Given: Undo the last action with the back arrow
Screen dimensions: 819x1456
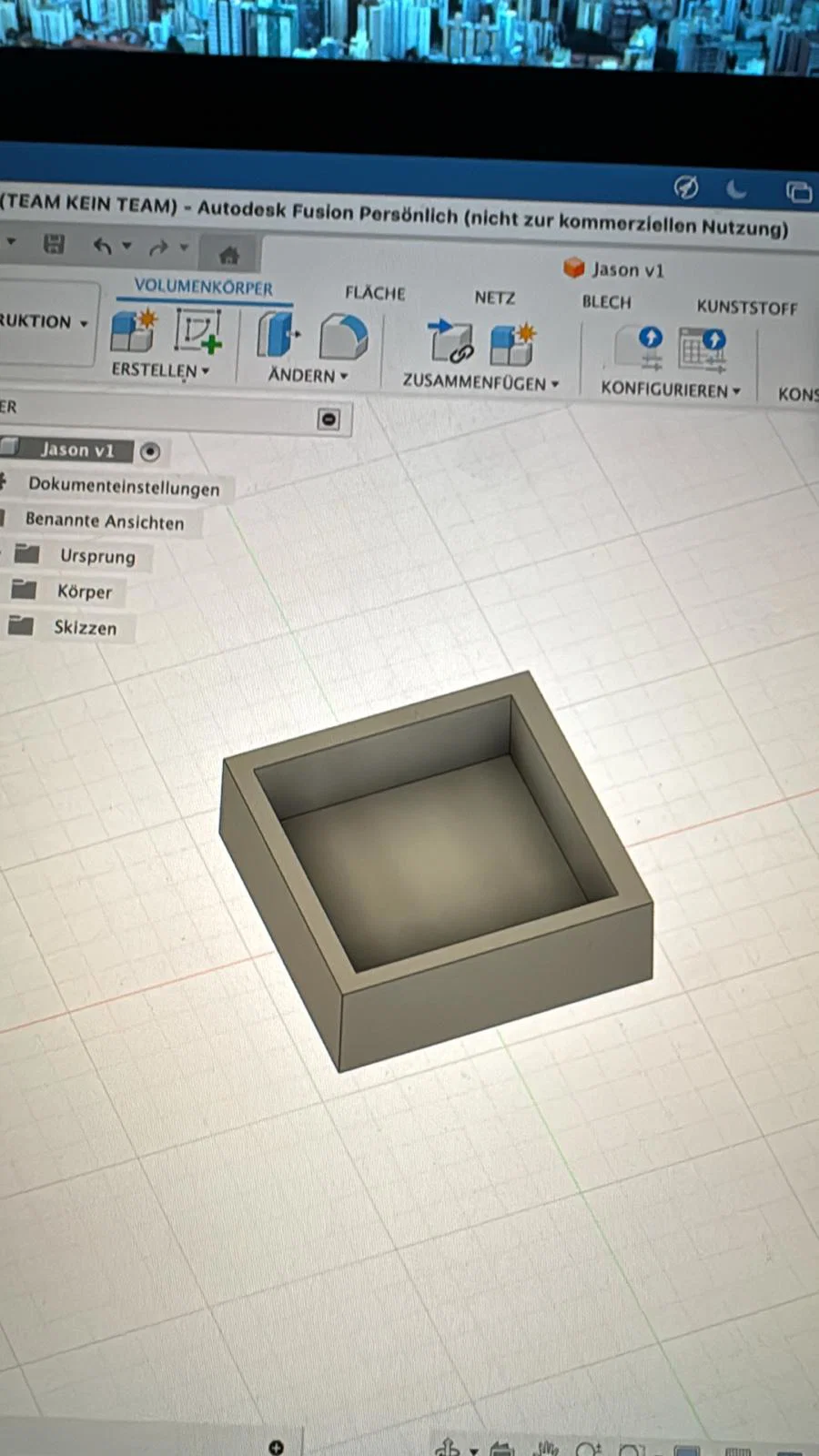Looking at the screenshot, I should tap(102, 245).
